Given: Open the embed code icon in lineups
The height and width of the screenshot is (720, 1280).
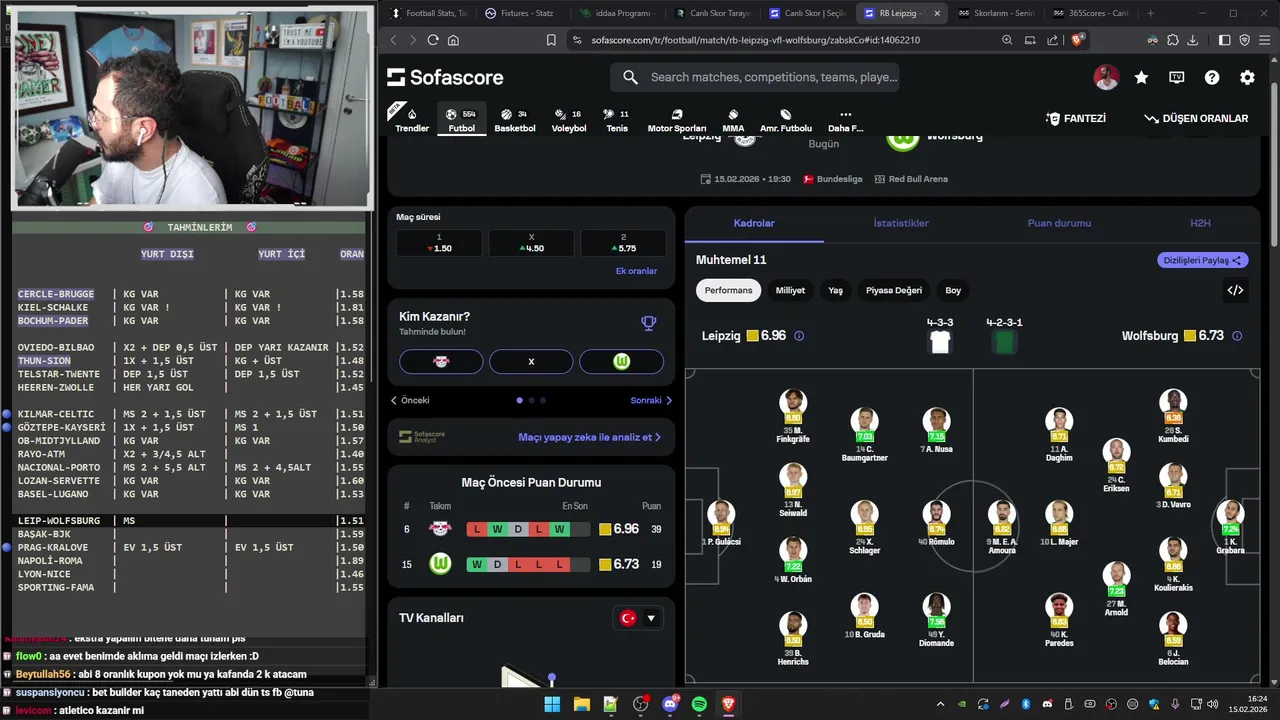Looking at the screenshot, I should click(x=1235, y=290).
